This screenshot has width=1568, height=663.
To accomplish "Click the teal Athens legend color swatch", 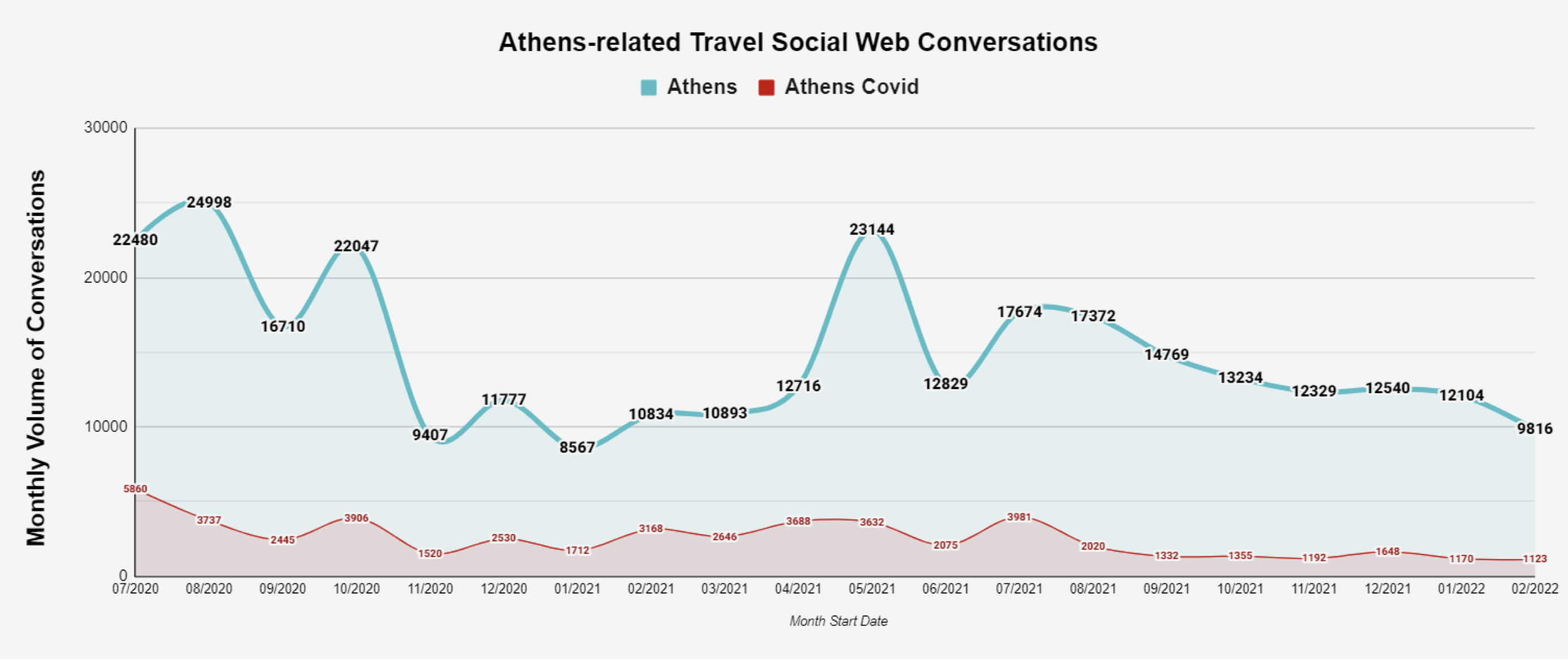I will click(648, 88).
